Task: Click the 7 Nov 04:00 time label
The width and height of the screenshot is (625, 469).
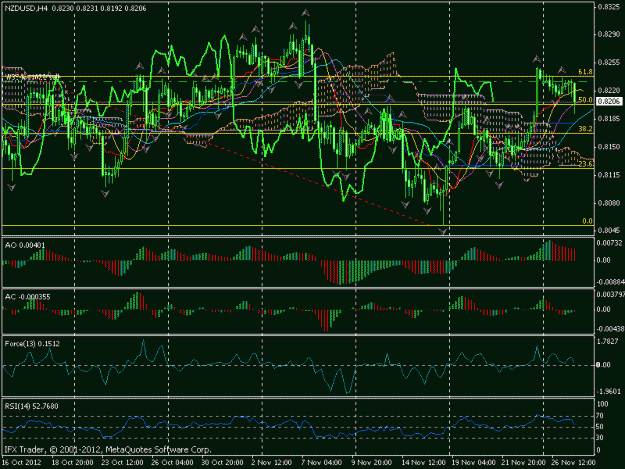Action: click(x=321, y=463)
